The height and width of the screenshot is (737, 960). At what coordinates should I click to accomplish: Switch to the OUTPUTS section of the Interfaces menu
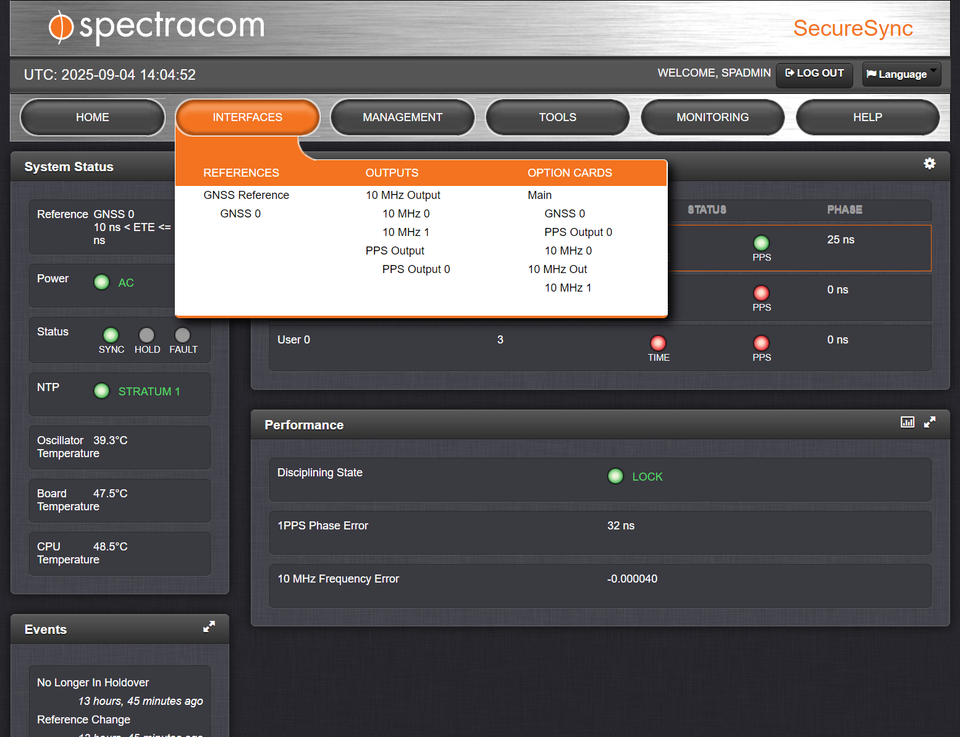click(x=392, y=172)
